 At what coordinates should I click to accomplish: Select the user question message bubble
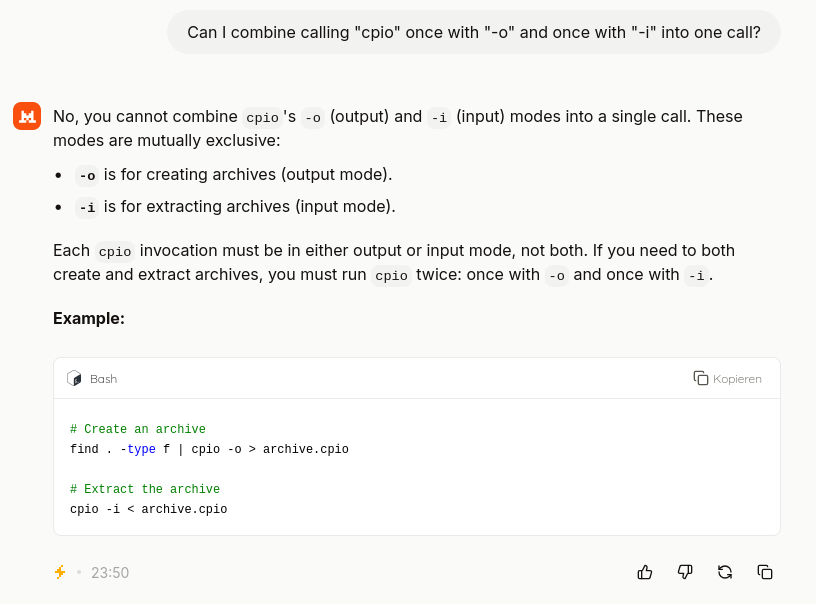tap(473, 32)
